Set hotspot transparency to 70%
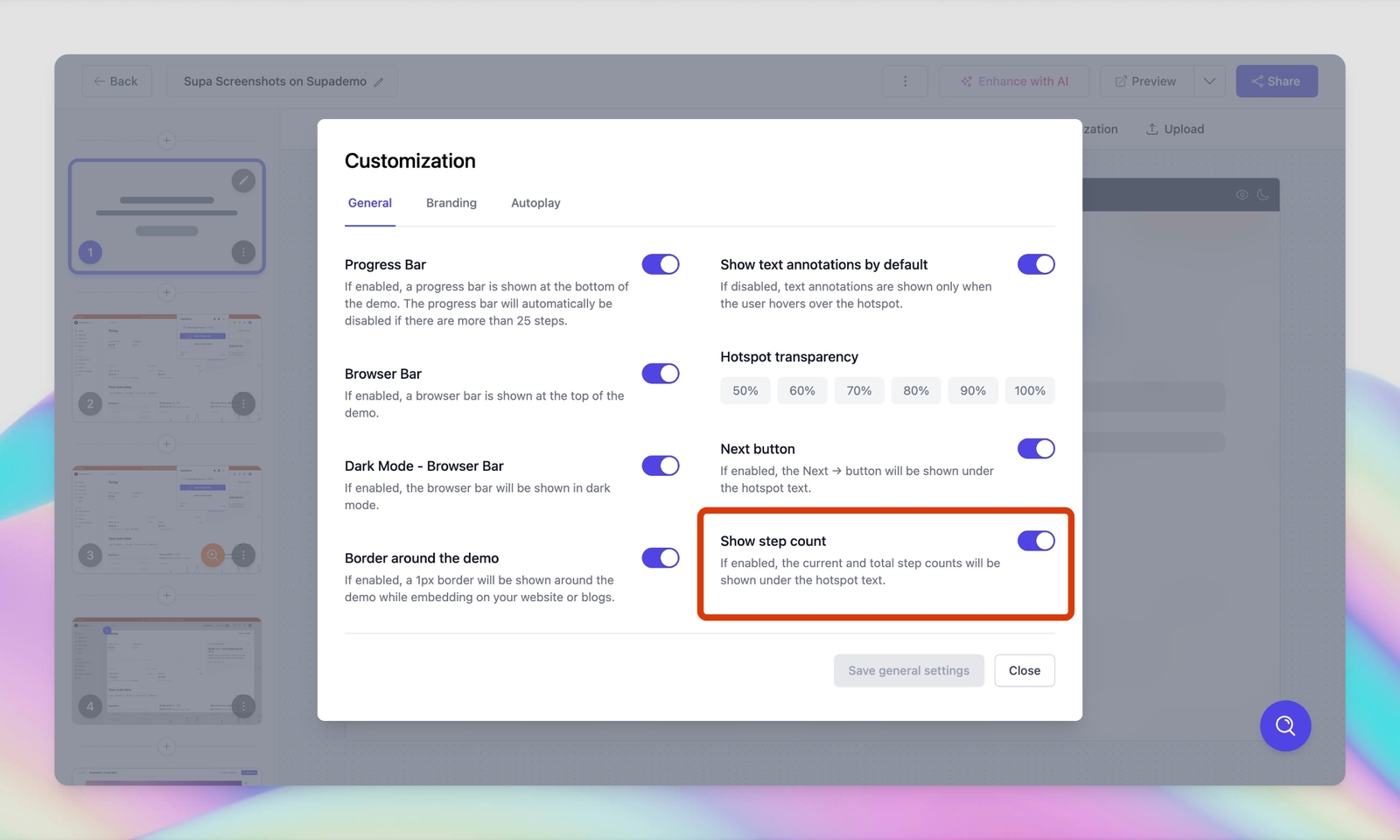1400x840 pixels. pos(859,390)
